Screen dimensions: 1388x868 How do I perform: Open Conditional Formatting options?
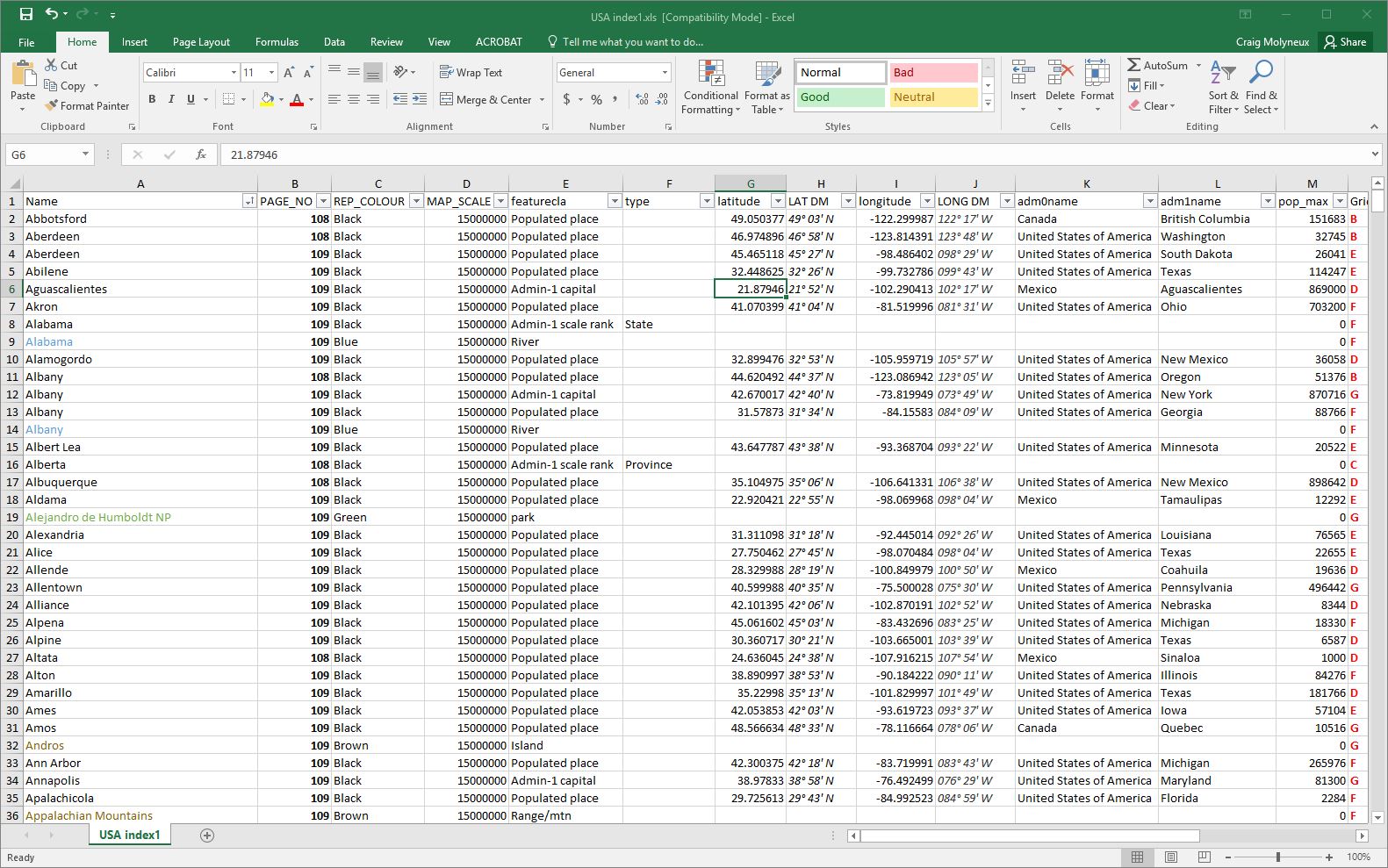[710, 87]
